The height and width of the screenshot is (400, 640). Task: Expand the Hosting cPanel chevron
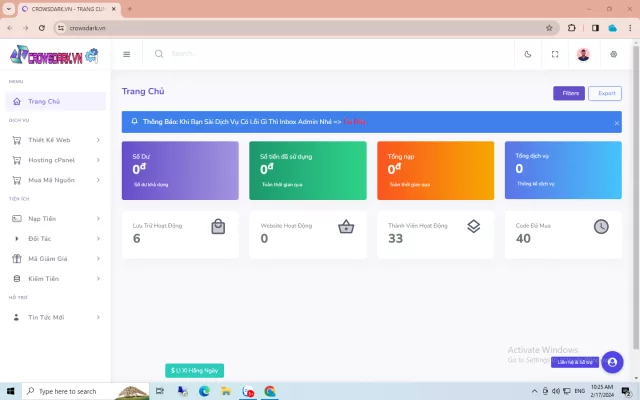point(98,160)
